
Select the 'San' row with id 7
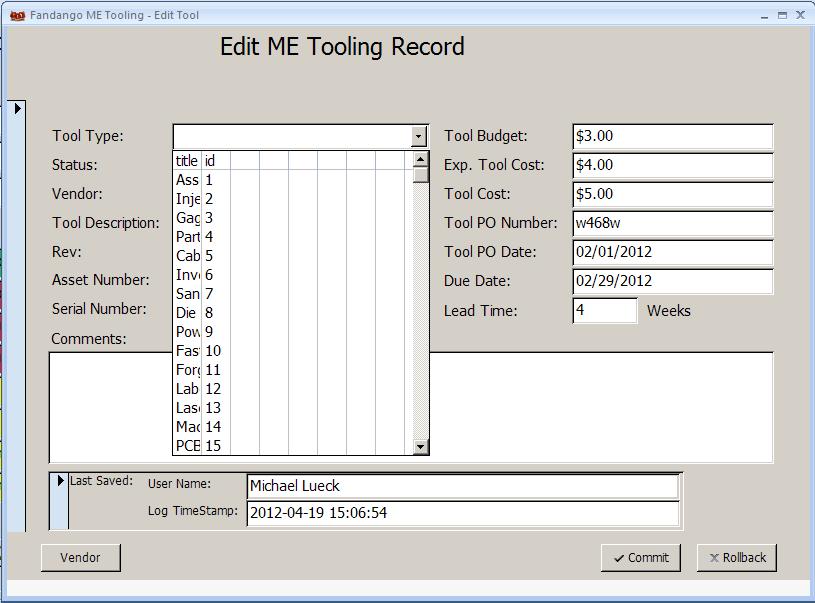(292, 294)
